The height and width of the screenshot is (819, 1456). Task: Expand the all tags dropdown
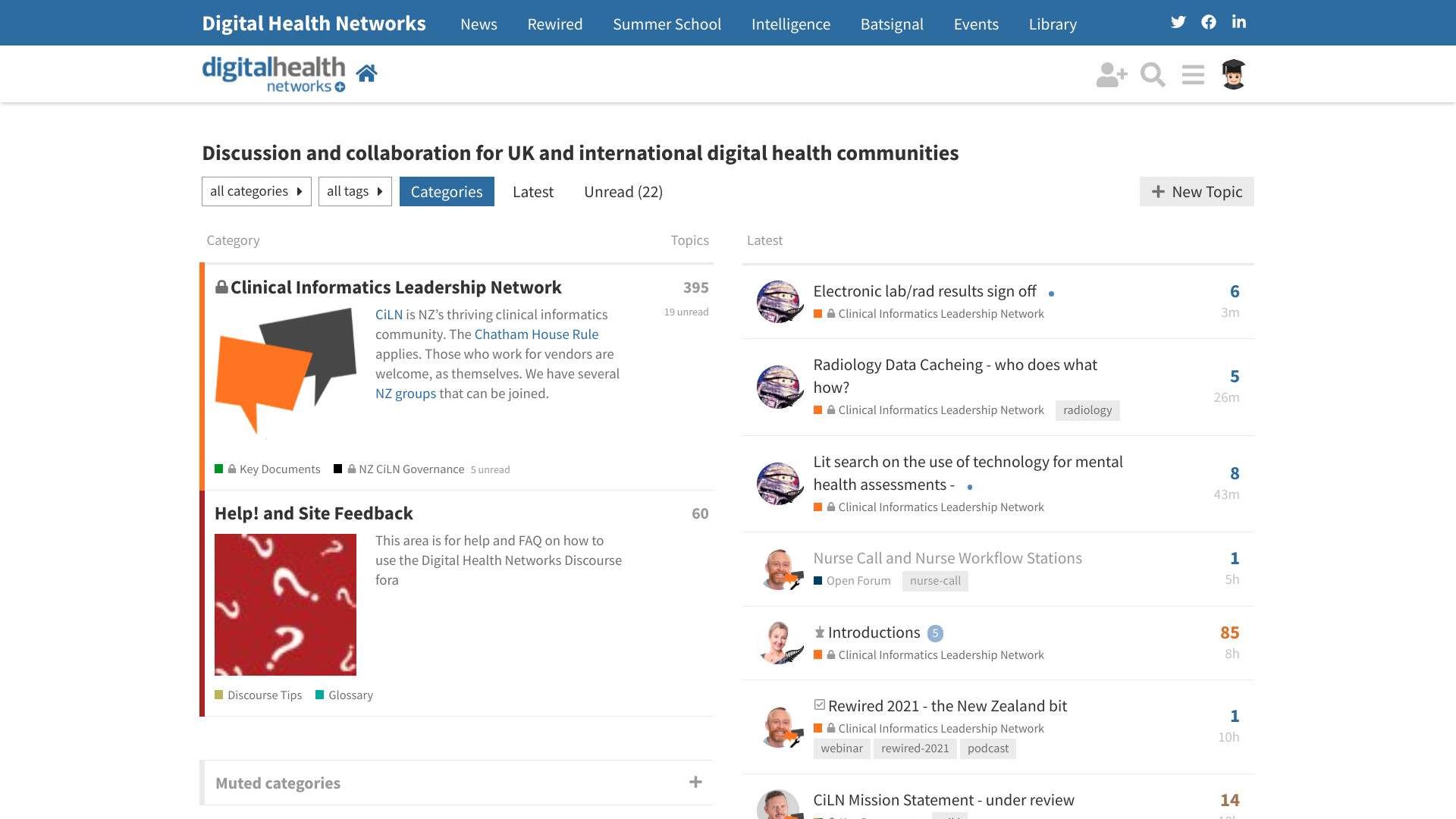(355, 192)
